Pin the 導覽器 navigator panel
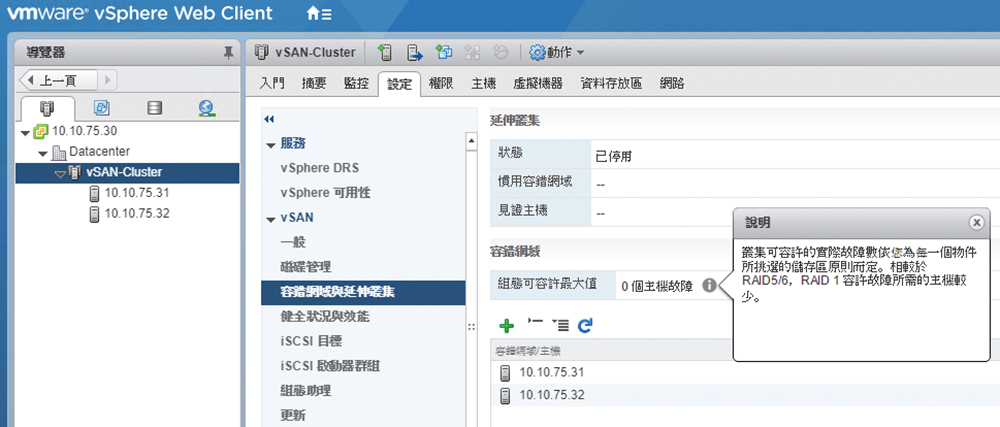Viewport: 1000px width, 427px height. (x=228, y=53)
